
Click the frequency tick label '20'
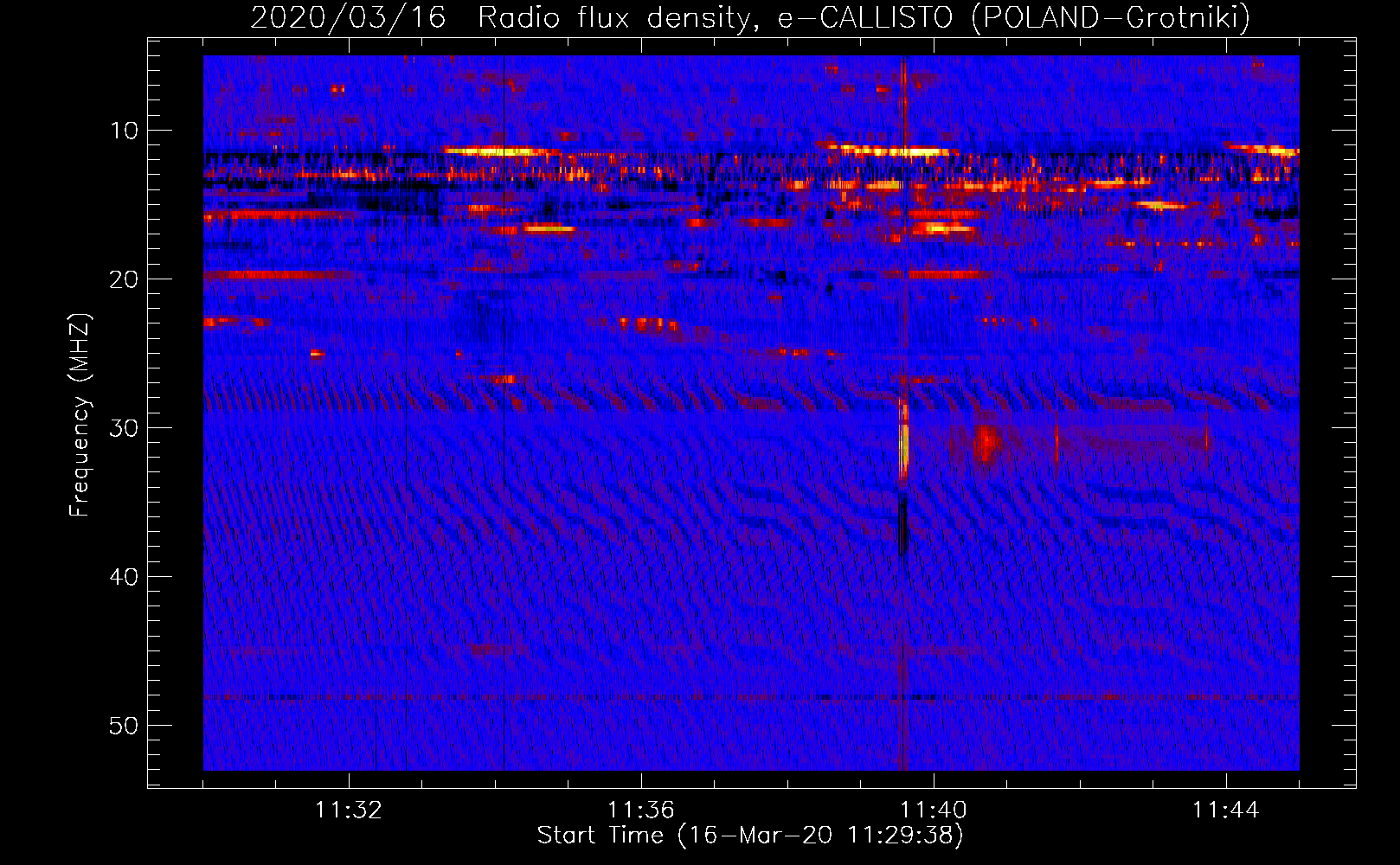(125, 279)
